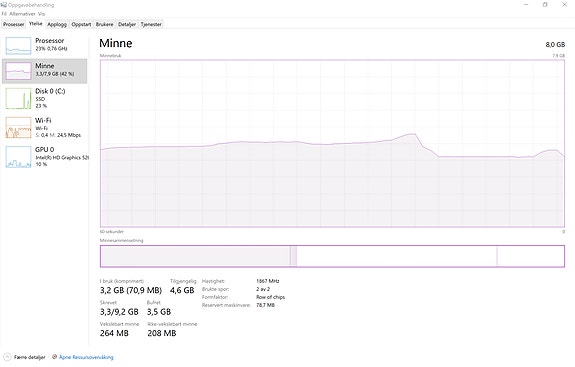Click the memory composition bar
575x367 pixels.
point(332,256)
